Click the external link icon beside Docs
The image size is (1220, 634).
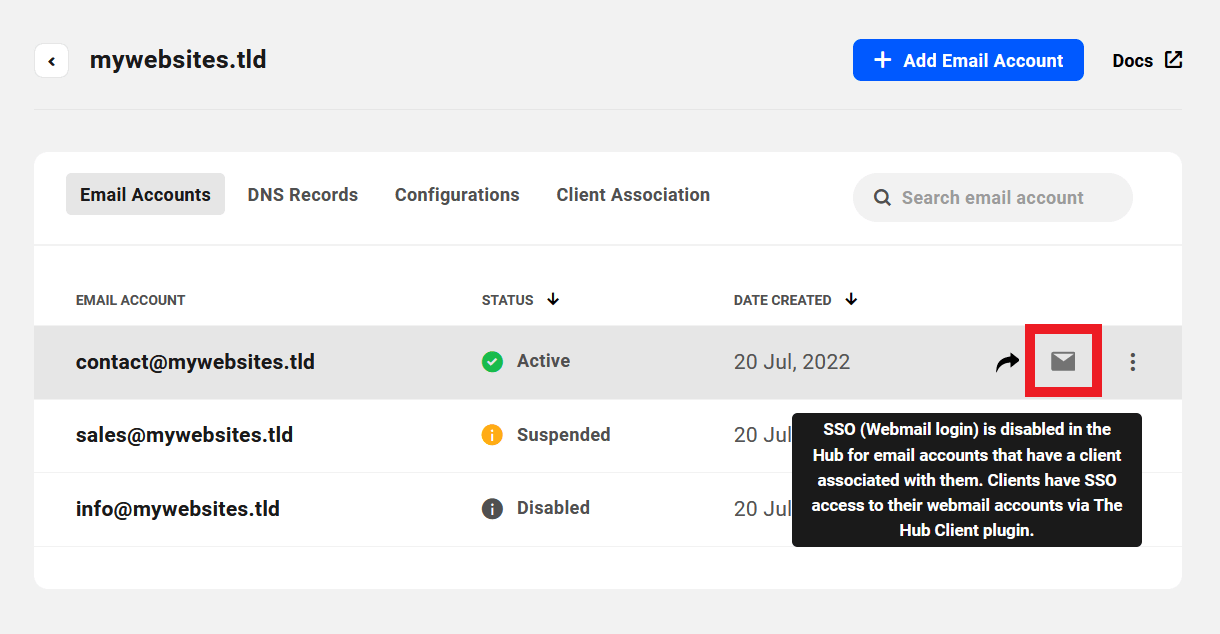point(1175,59)
